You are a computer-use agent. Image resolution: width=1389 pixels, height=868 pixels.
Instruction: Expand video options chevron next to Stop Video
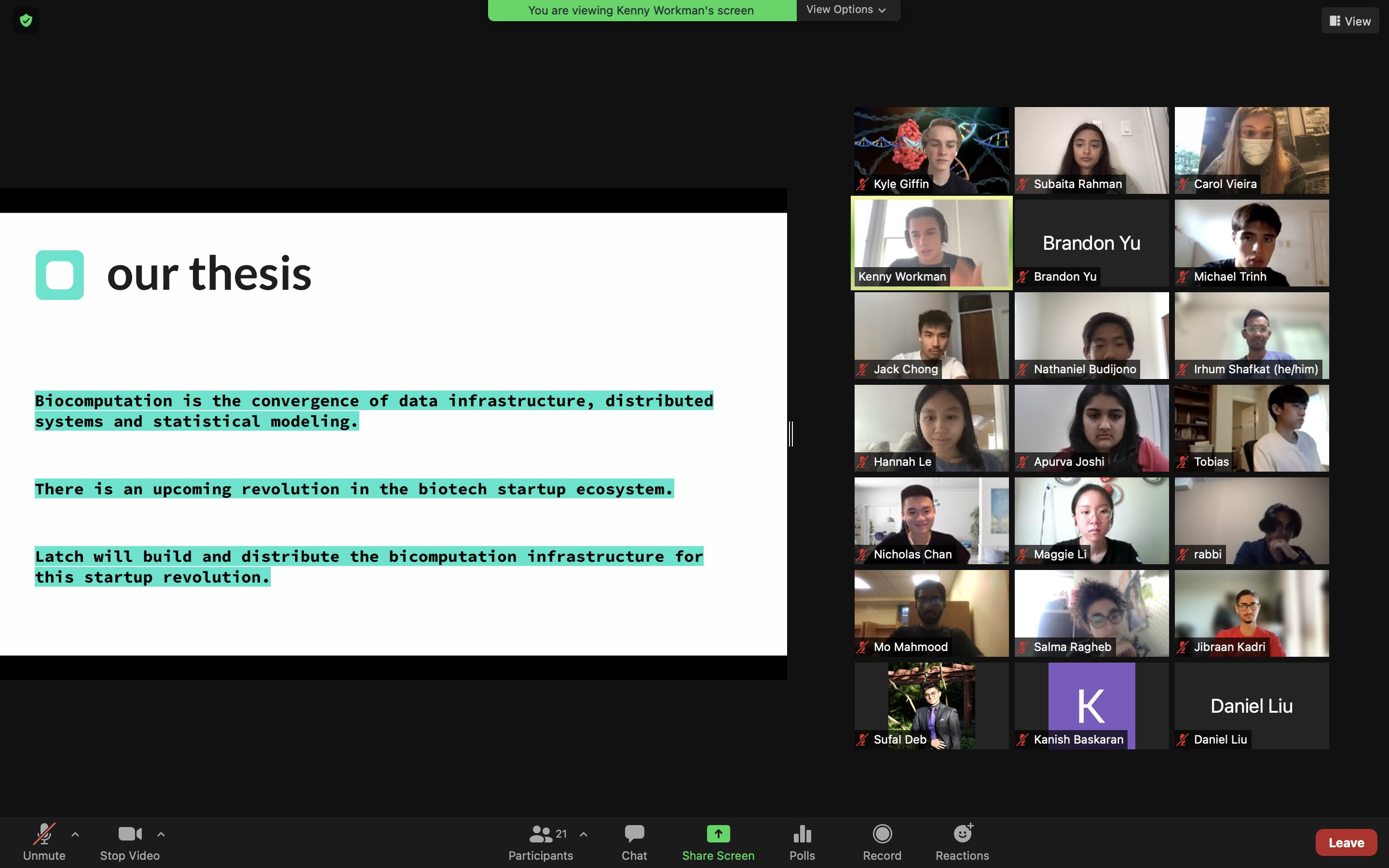tap(161, 834)
